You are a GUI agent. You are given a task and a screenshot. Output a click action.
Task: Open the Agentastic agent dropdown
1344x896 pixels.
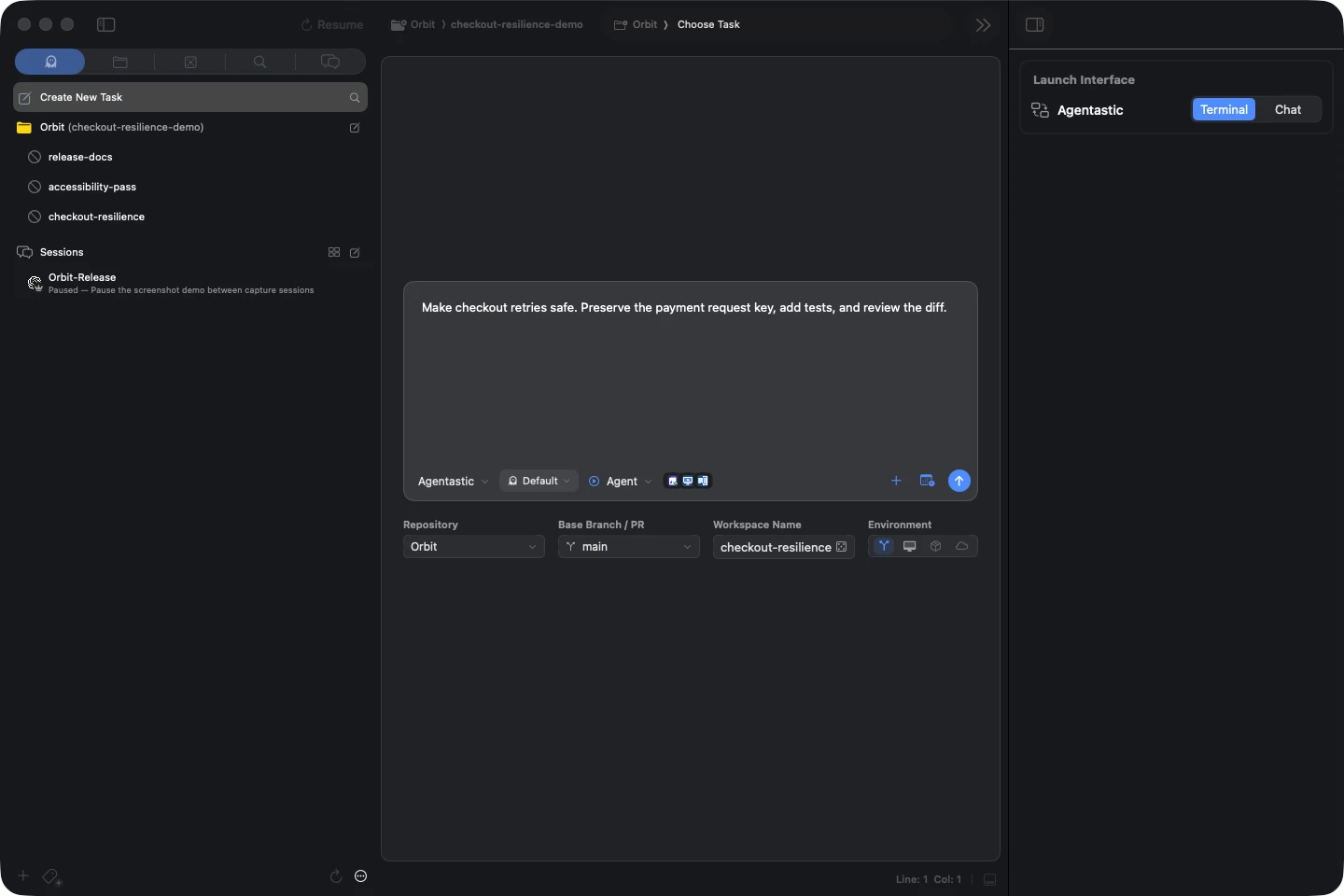click(x=453, y=482)
